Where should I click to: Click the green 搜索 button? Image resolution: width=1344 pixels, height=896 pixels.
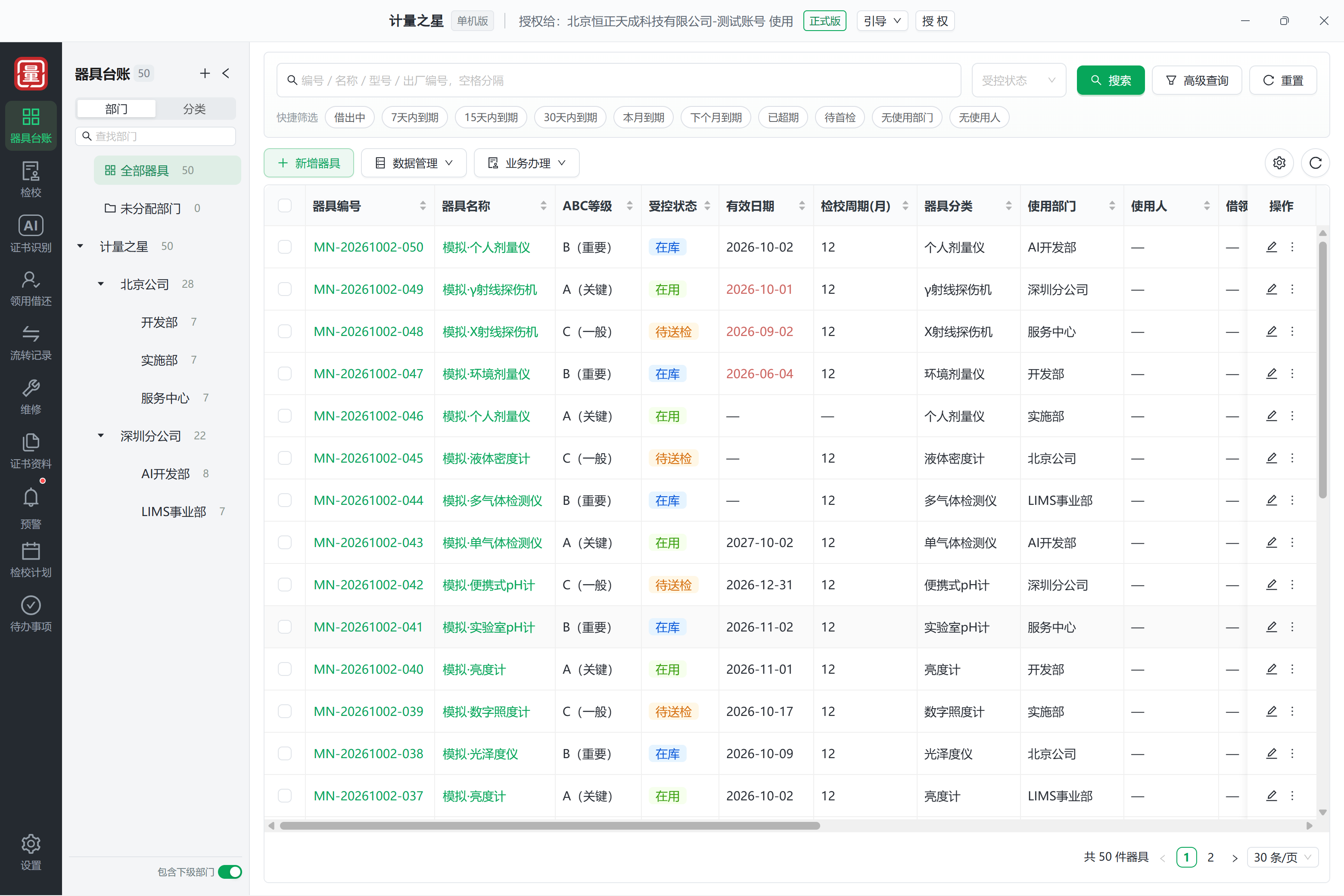1110,80
